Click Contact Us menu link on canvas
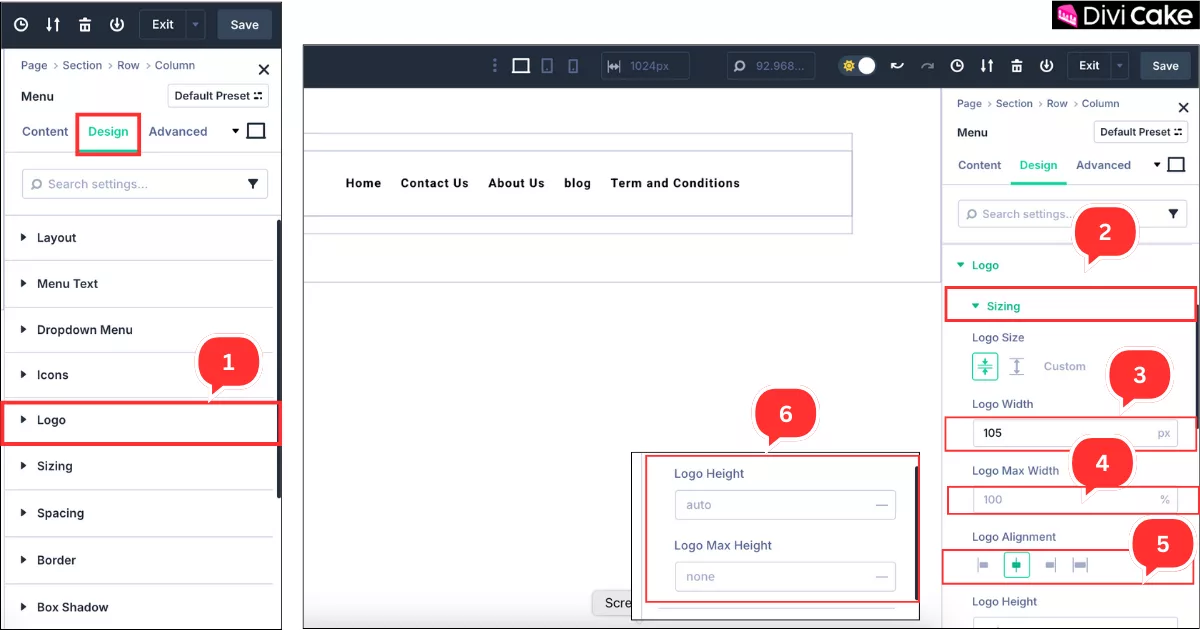This screenshot has width=1200, height=630. [x=434, y=183]
